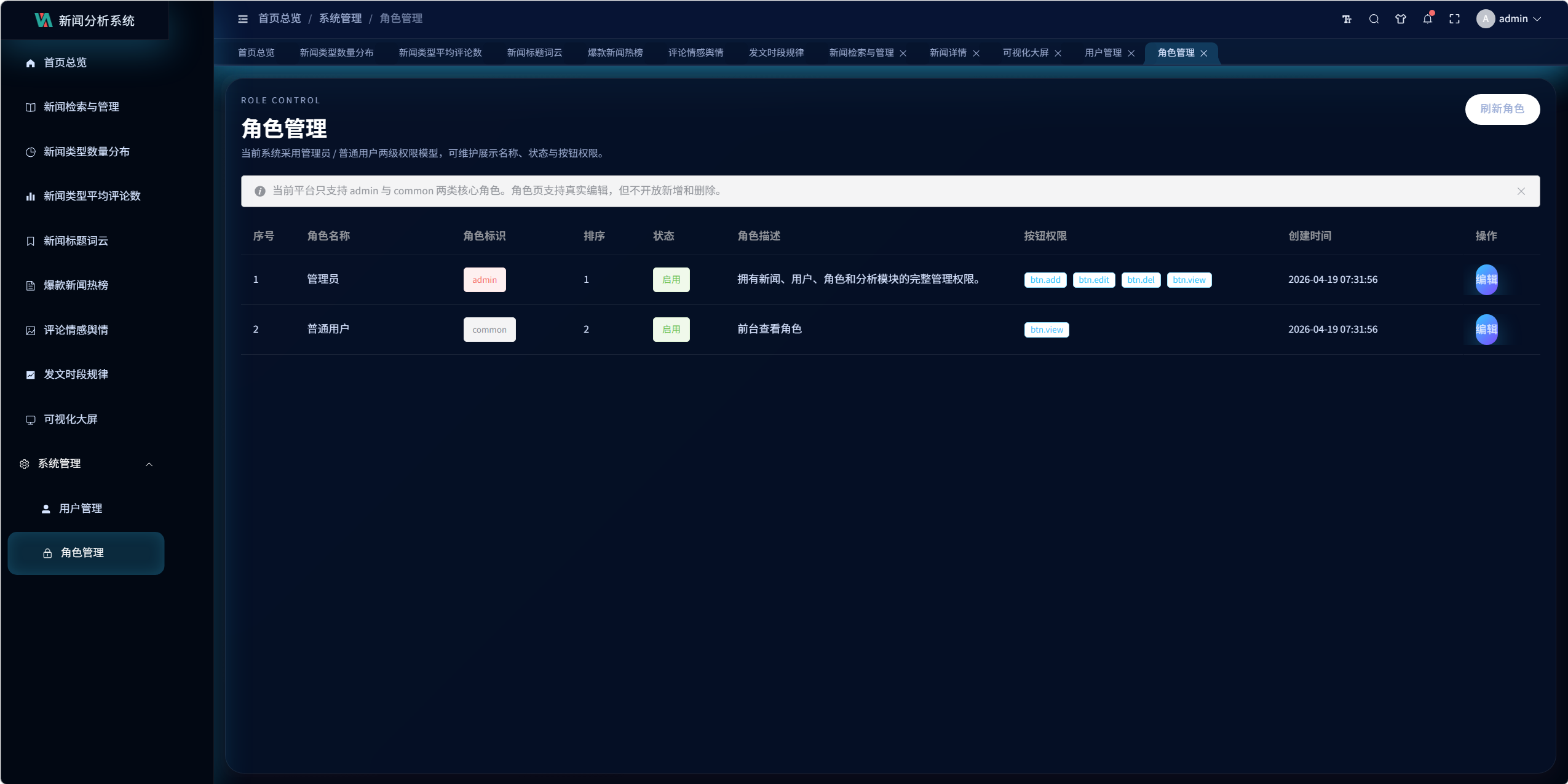
Task: Close the info alert banner
Action: click(x=1521, y=191)
